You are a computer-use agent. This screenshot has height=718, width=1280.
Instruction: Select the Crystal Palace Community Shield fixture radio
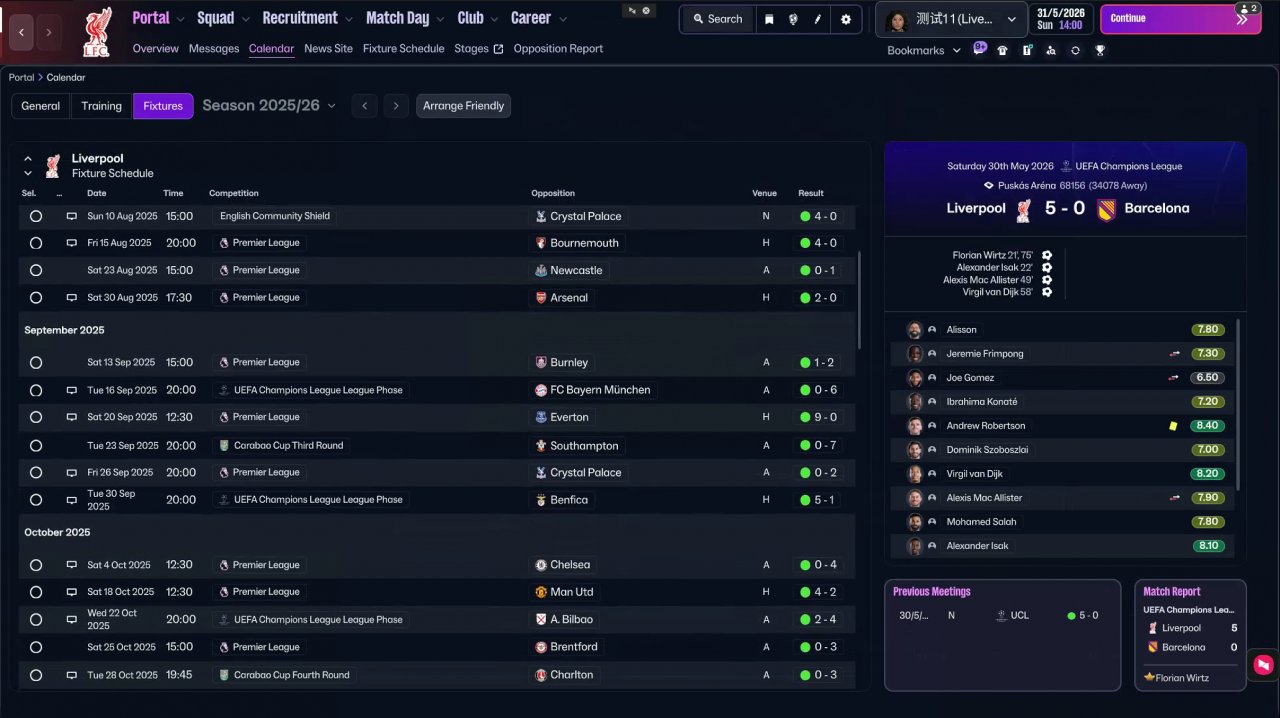pos(36,216)
